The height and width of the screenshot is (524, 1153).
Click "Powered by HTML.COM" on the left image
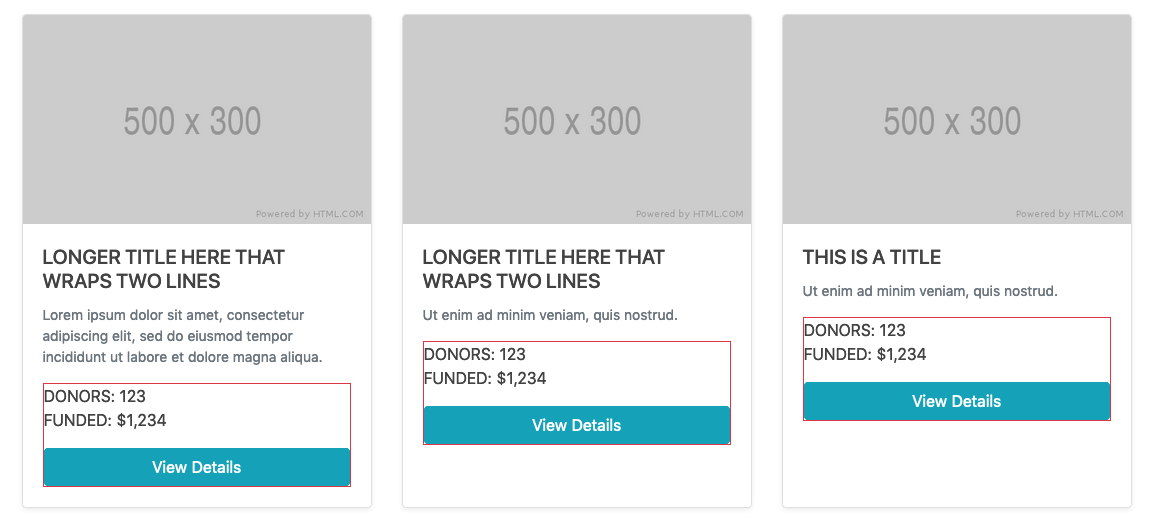click(309, 214)
